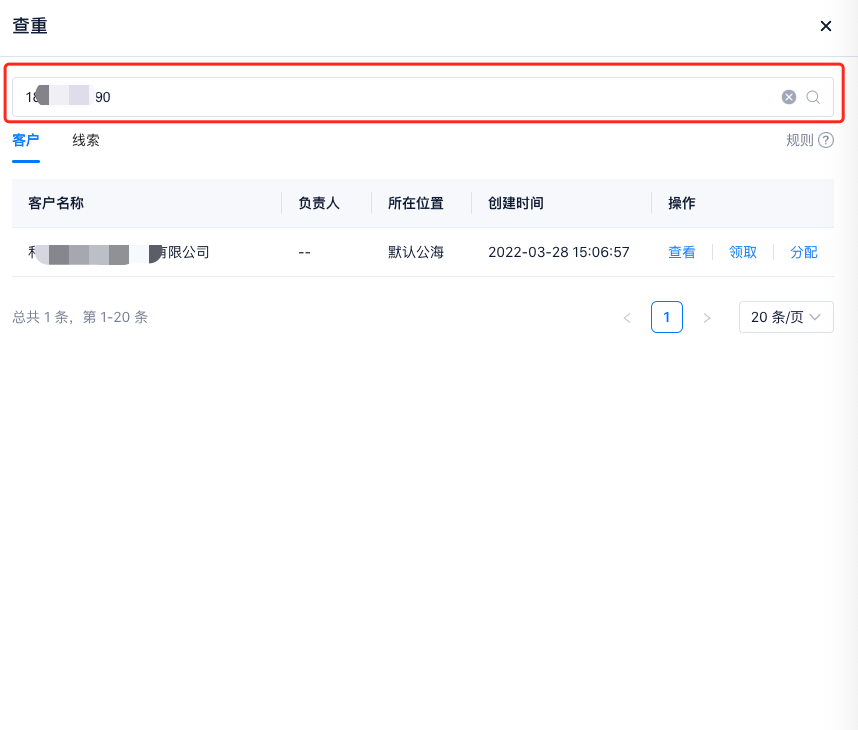Image resolution: width=858 pixels, height=730 pixels.
Task: Close the 查重 dialog
Action: click(x=826, y=26)
